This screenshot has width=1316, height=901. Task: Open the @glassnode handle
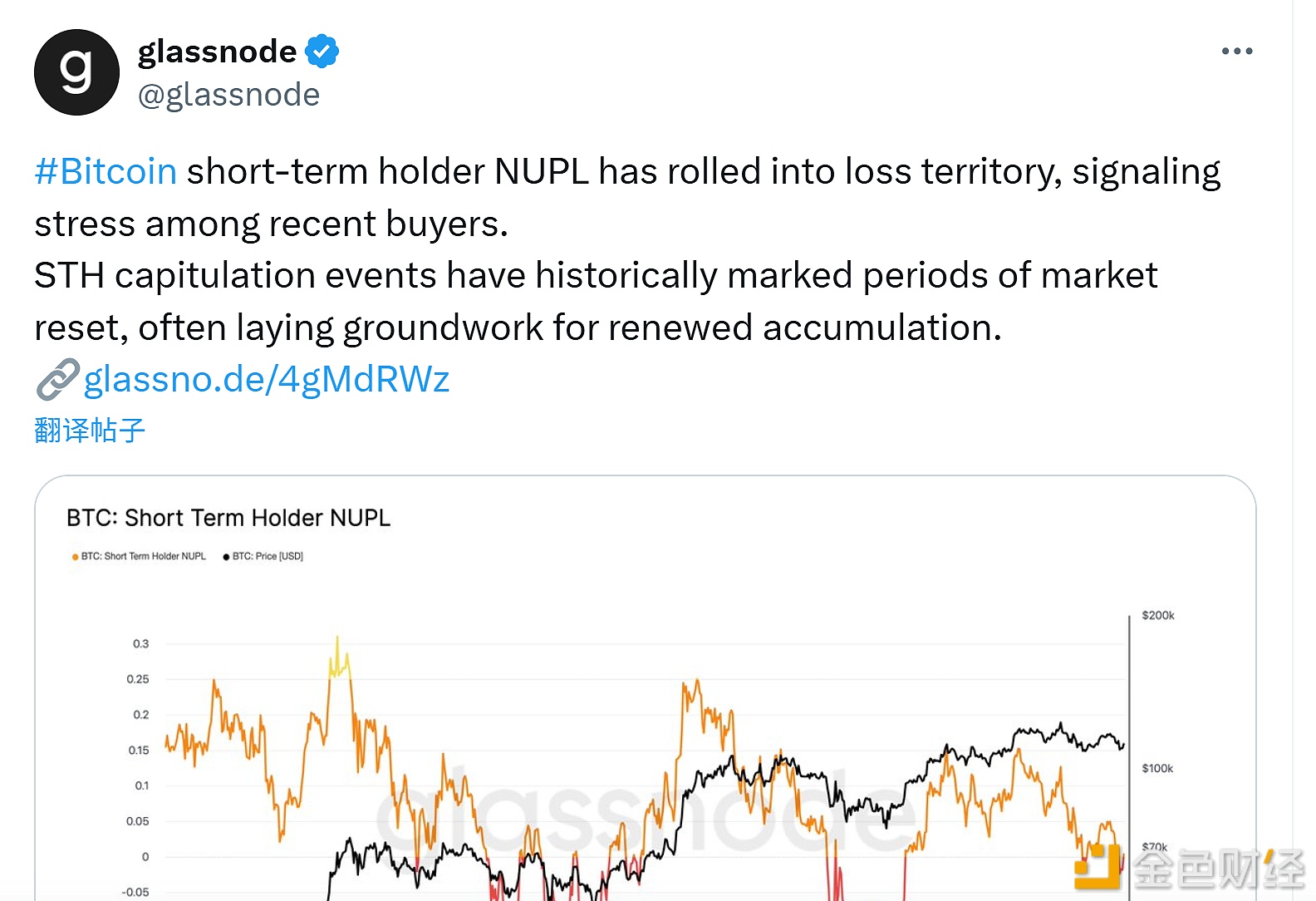[x=228, y=95]
